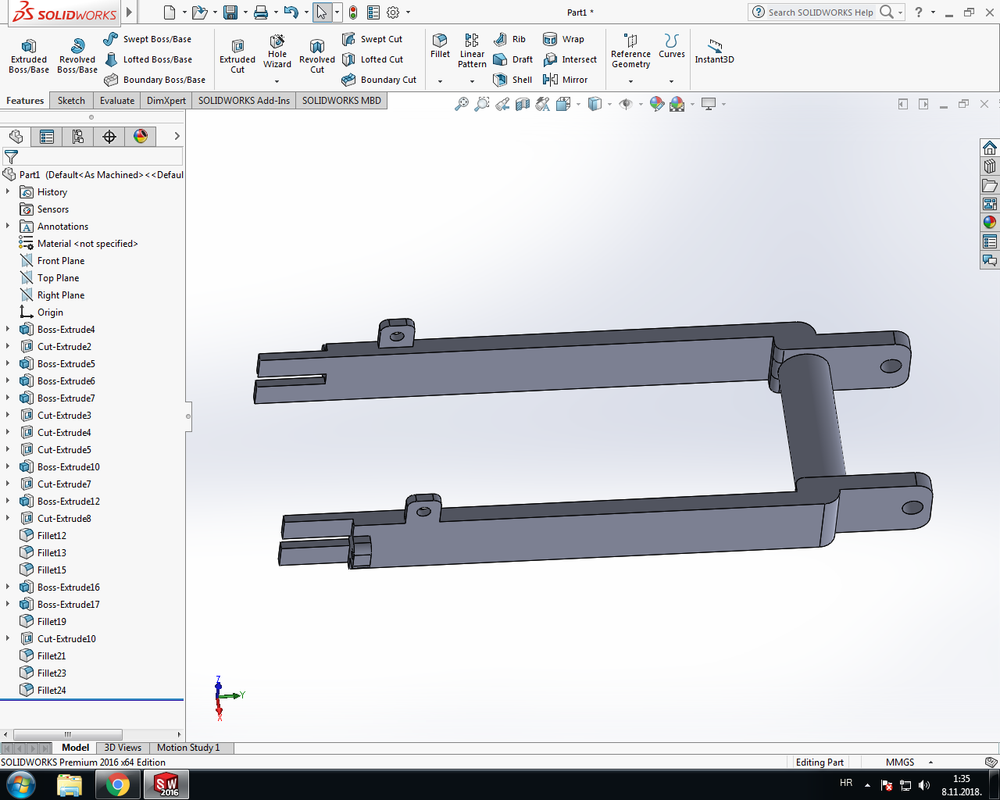Viewport: 1000px width, 800px height.
Task: Select Fillet24 in the feature tree
Action: click(x=43, y=690)
